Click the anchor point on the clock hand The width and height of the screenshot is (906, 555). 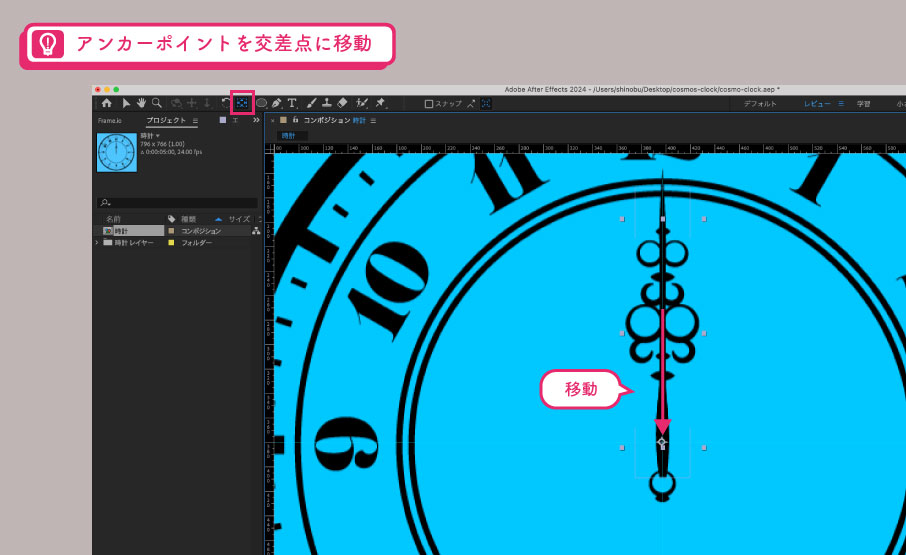tap(662, 443)
